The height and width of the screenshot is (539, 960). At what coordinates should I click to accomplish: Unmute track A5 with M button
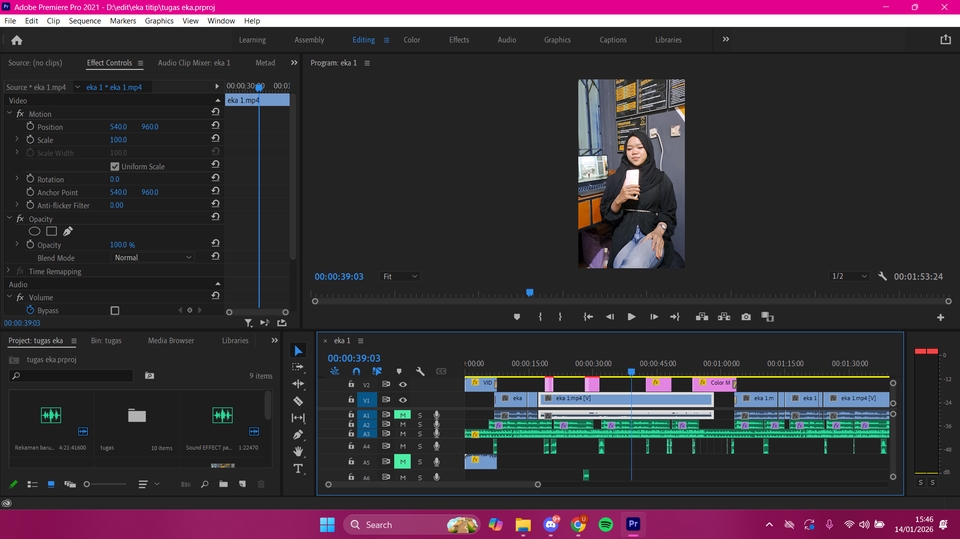coord(402,461)
